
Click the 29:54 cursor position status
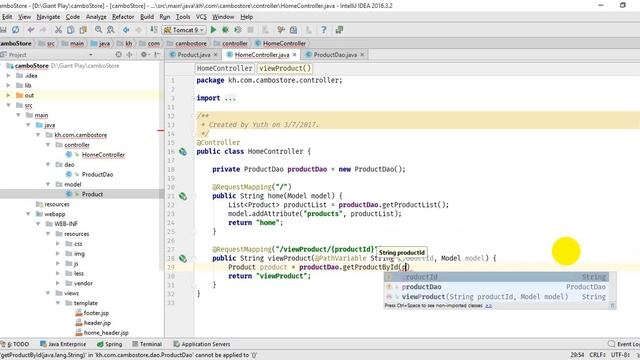[577, 355]
